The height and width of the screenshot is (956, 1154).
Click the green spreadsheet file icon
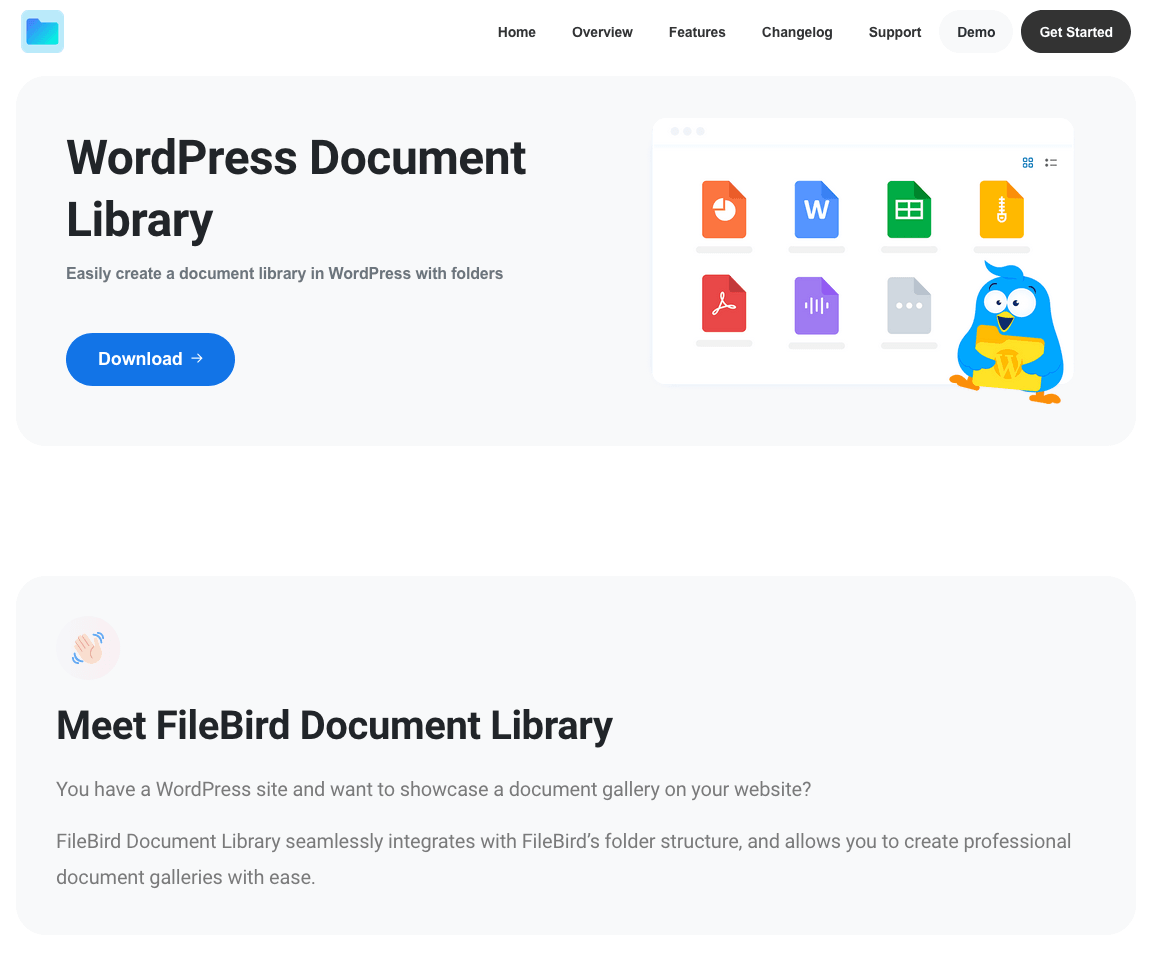[x=909, y=209]
